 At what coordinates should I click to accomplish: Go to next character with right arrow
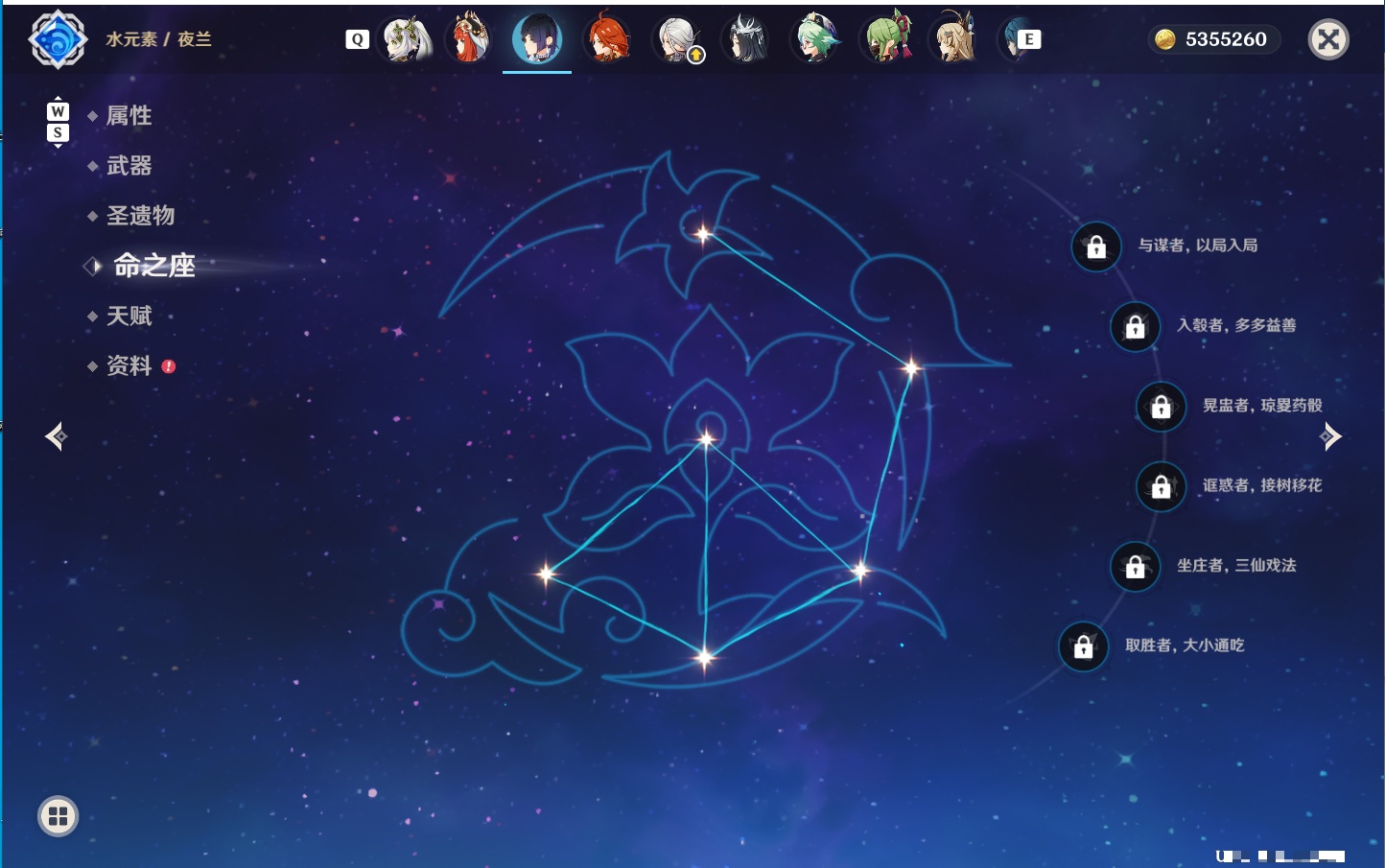(1330, 436)
